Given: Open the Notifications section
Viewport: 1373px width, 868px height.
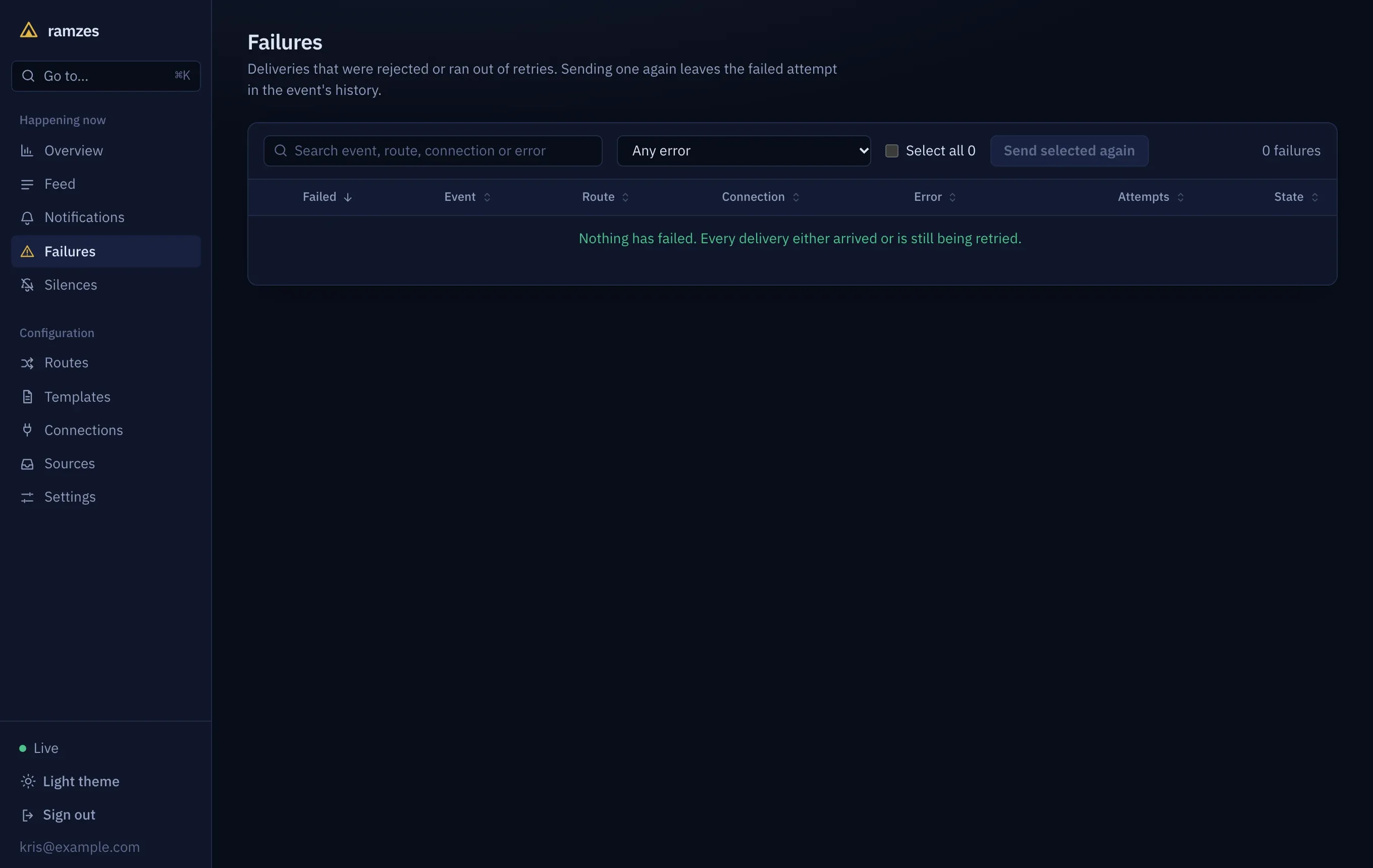Looking at the screenshot, I should point(106,218).
